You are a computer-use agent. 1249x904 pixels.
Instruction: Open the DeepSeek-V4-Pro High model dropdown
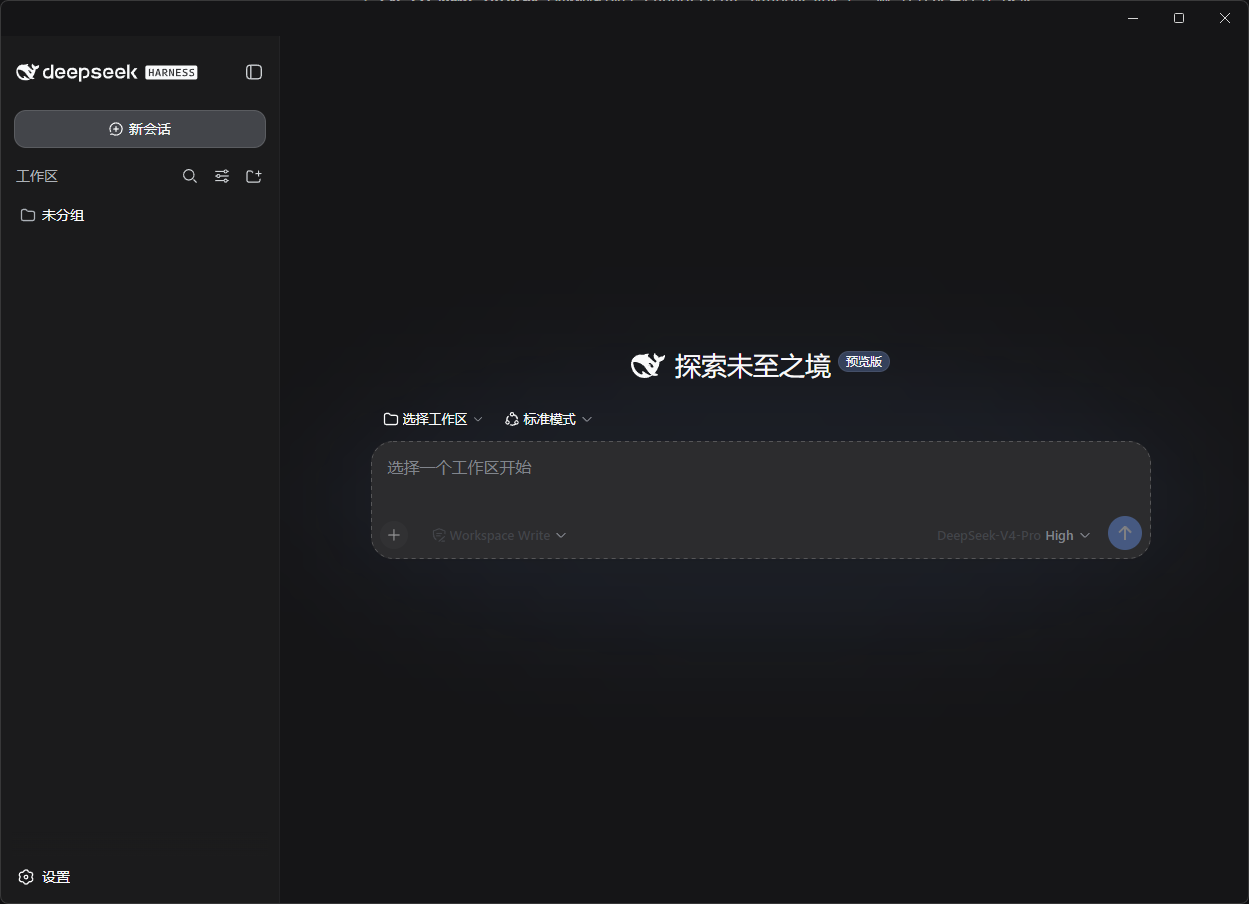click(1013, 535)
